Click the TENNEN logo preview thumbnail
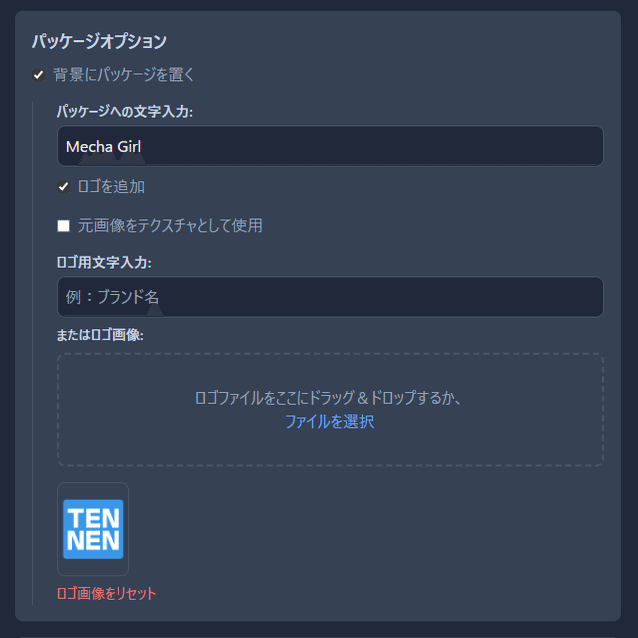638x638 pixels. pyautogui.click(x=93, y=529)
